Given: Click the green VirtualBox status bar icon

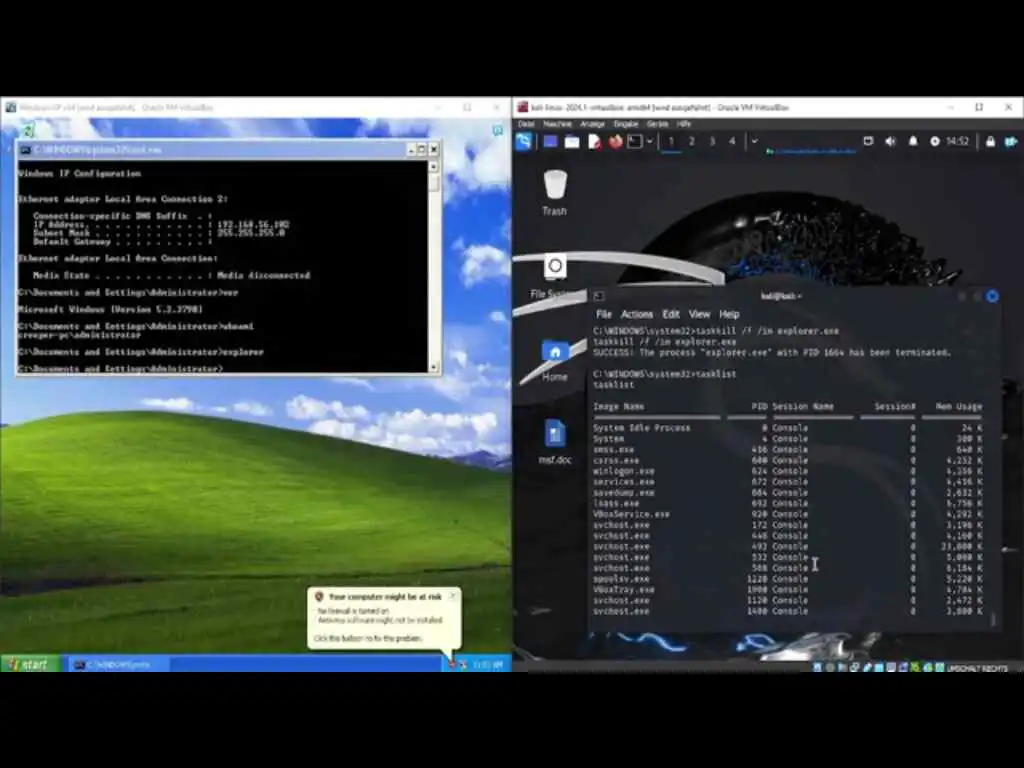Looking at the screenshot, I should pyautogui.click(x=916, y=667).
